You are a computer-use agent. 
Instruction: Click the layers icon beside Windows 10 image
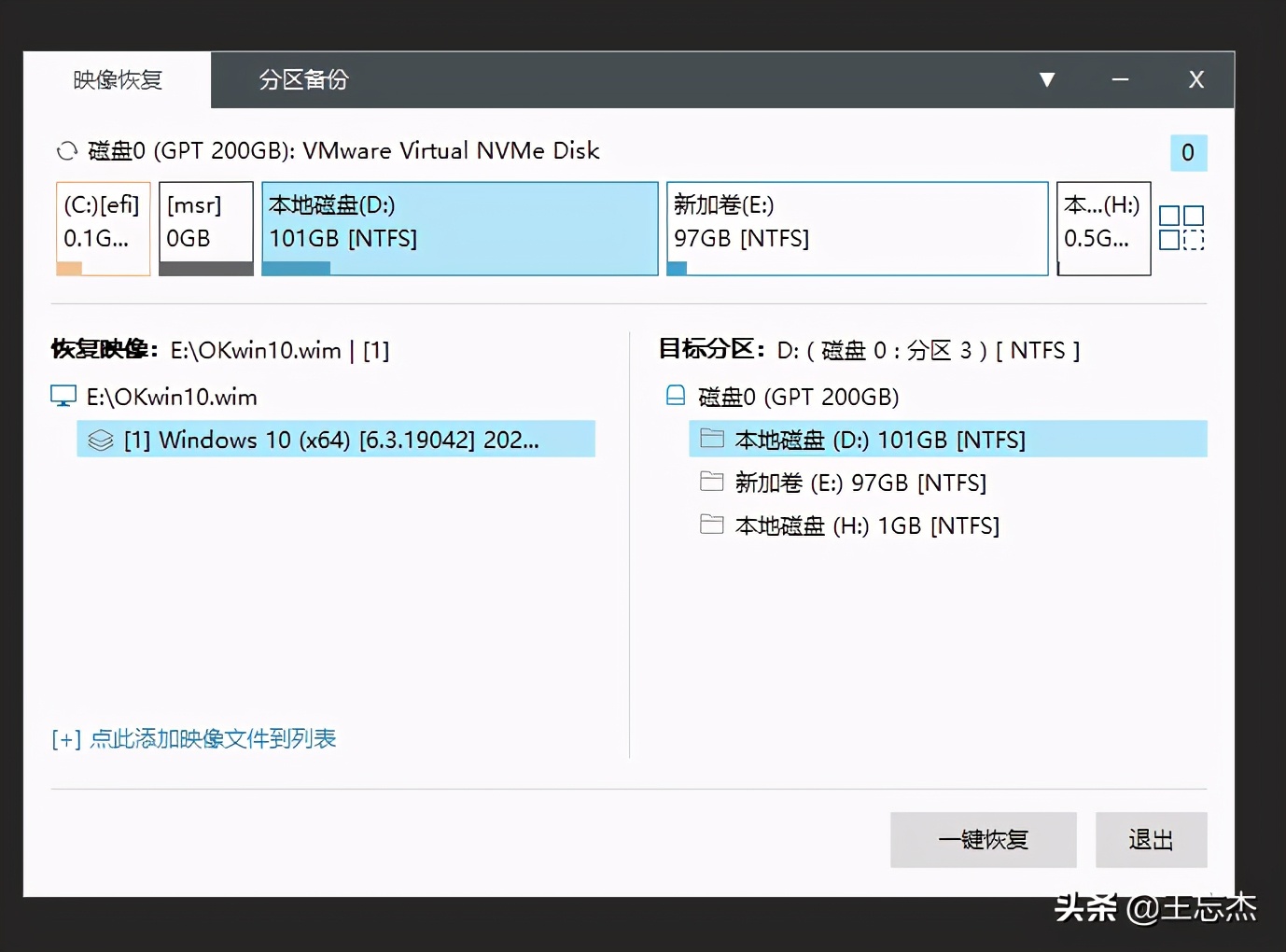coord(101,439)
